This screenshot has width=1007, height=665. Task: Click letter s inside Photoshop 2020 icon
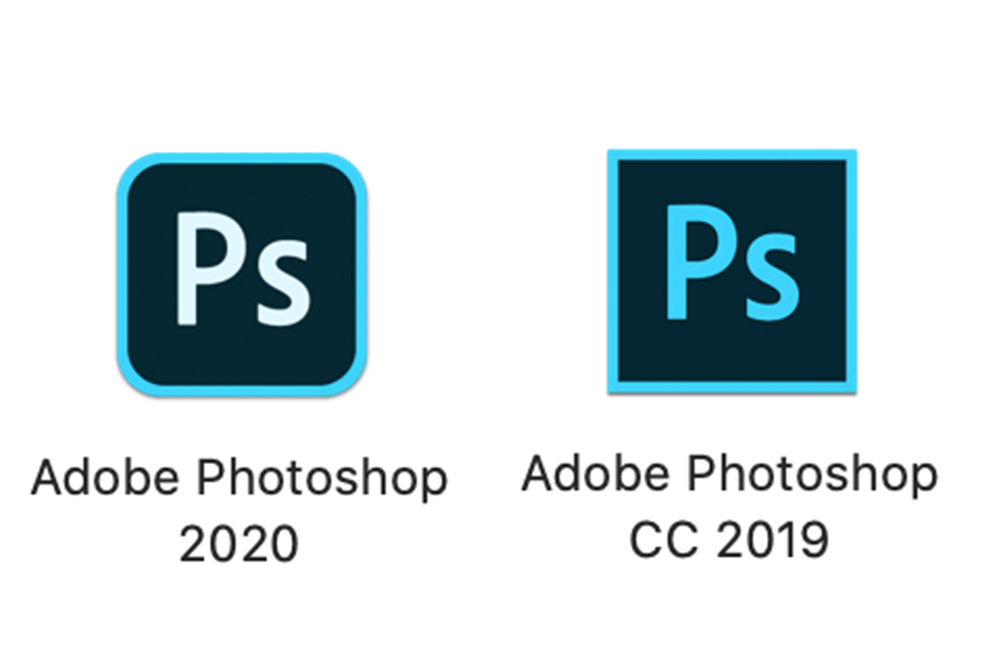click(283, 283)
